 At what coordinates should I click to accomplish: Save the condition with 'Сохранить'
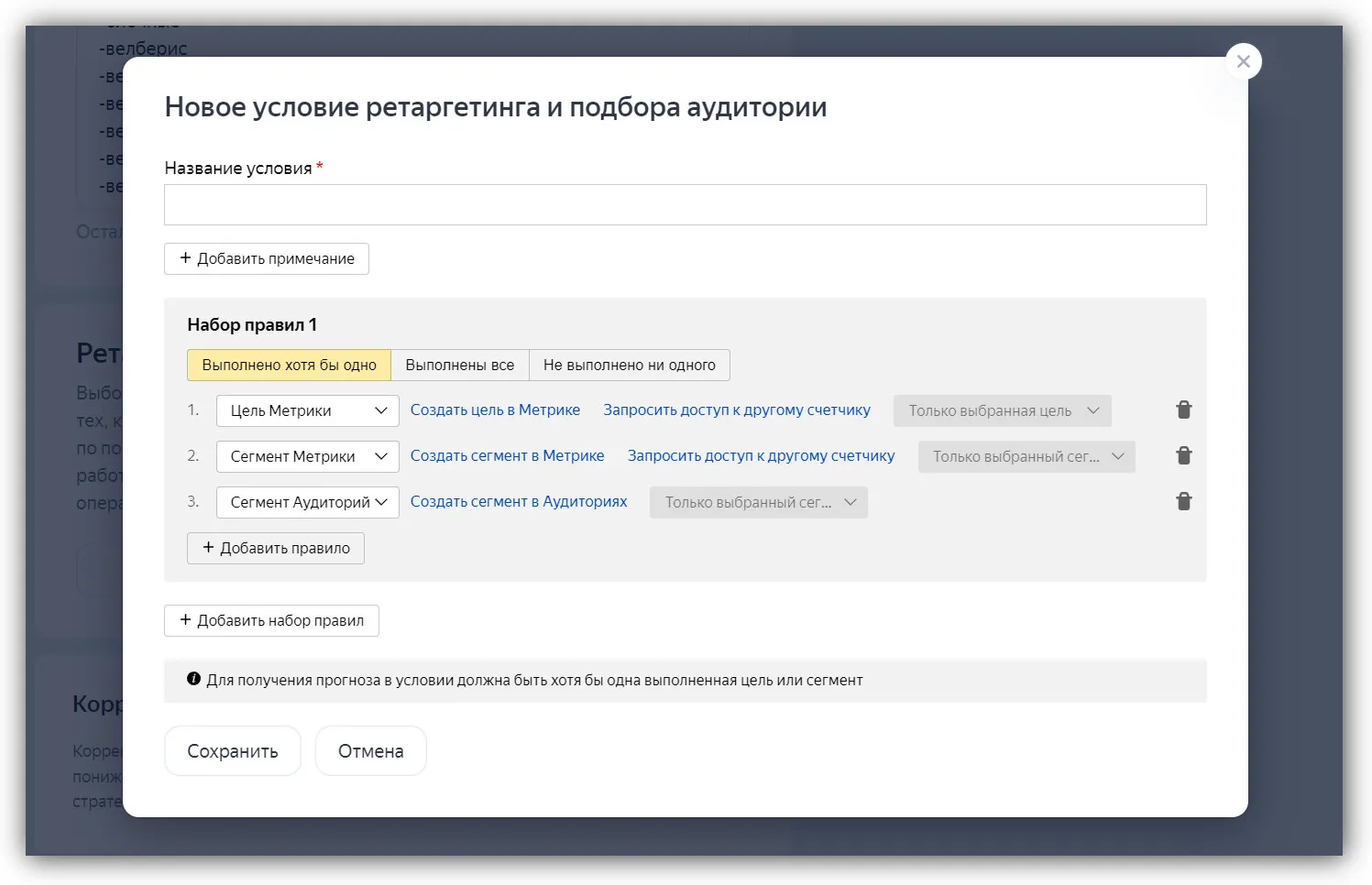pyautogui.click(x=233, y=751)
